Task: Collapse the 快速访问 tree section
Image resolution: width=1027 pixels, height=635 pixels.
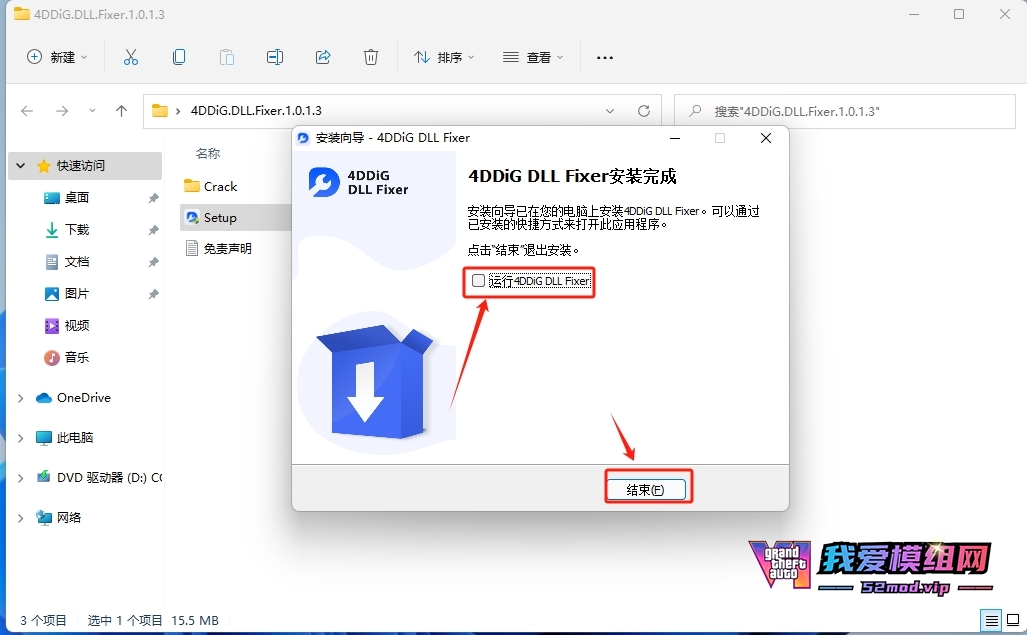Action: click(x=21, y=166)
